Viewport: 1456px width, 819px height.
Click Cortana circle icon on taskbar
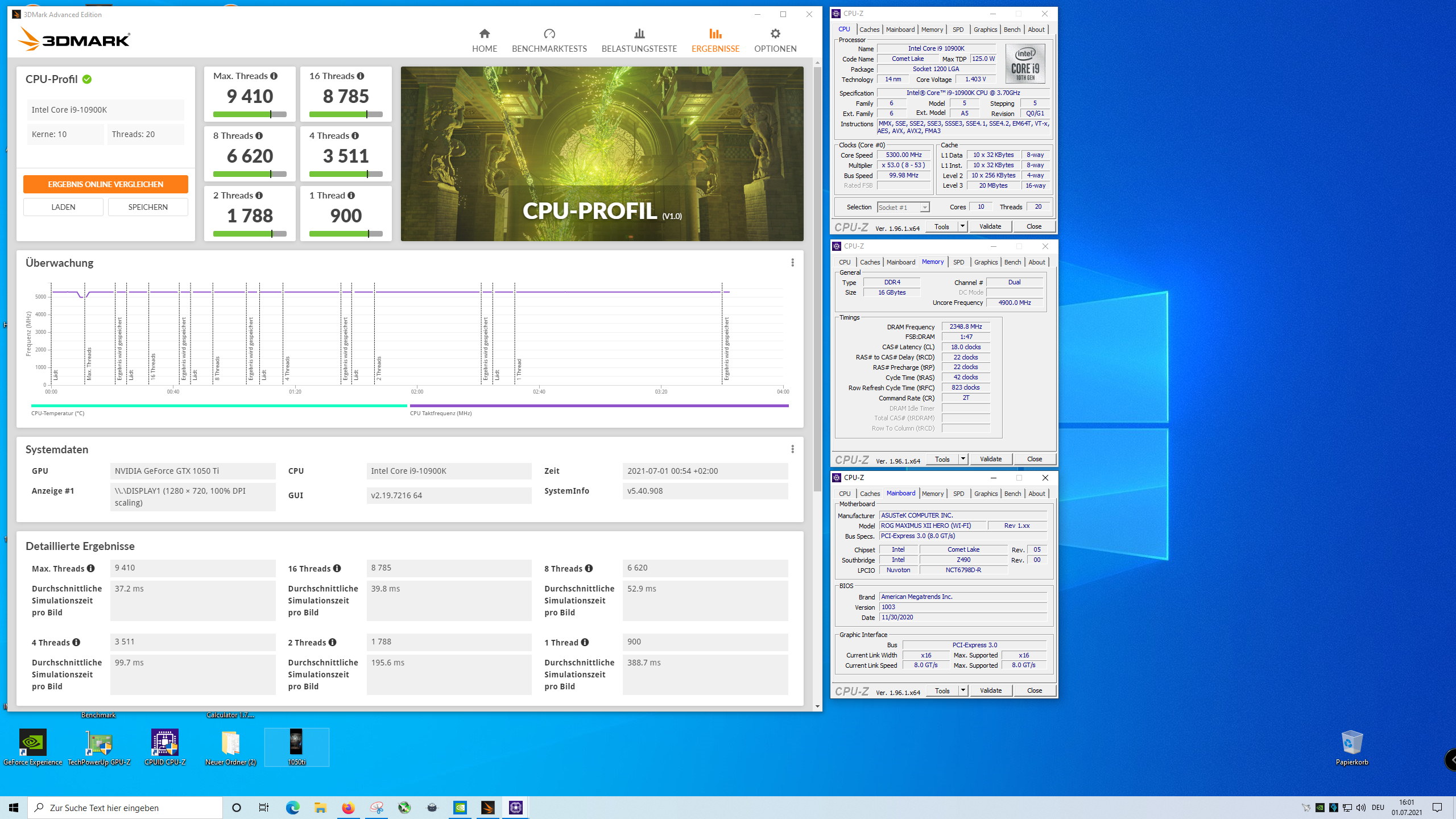237,808
